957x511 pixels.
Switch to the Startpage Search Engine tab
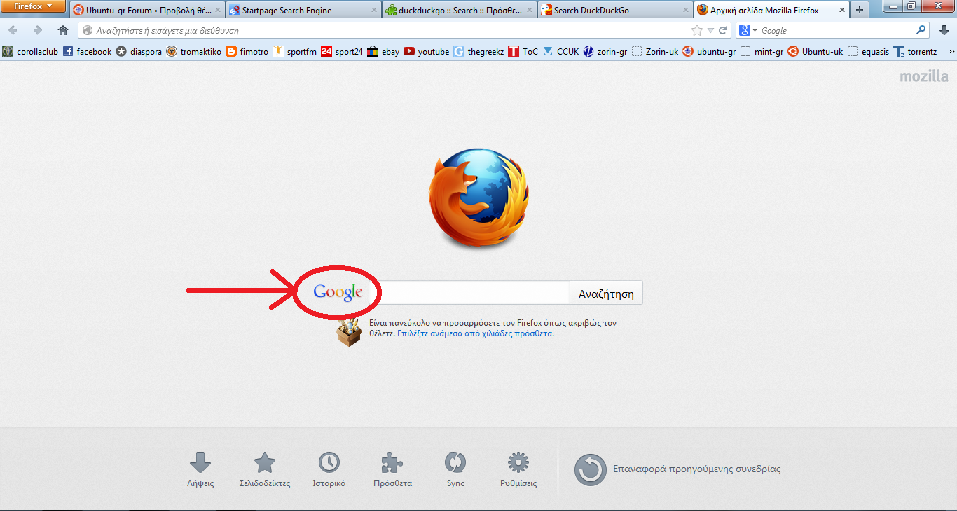(x=300, y=10)
